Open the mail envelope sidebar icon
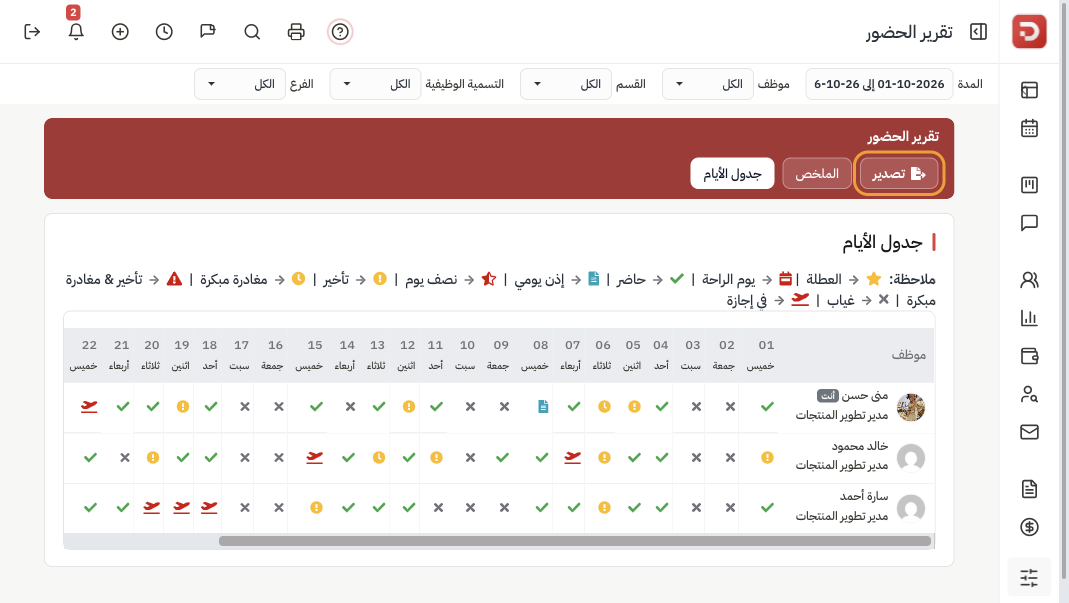Screen dimensions: 1069x603 tap(1029, 432)
